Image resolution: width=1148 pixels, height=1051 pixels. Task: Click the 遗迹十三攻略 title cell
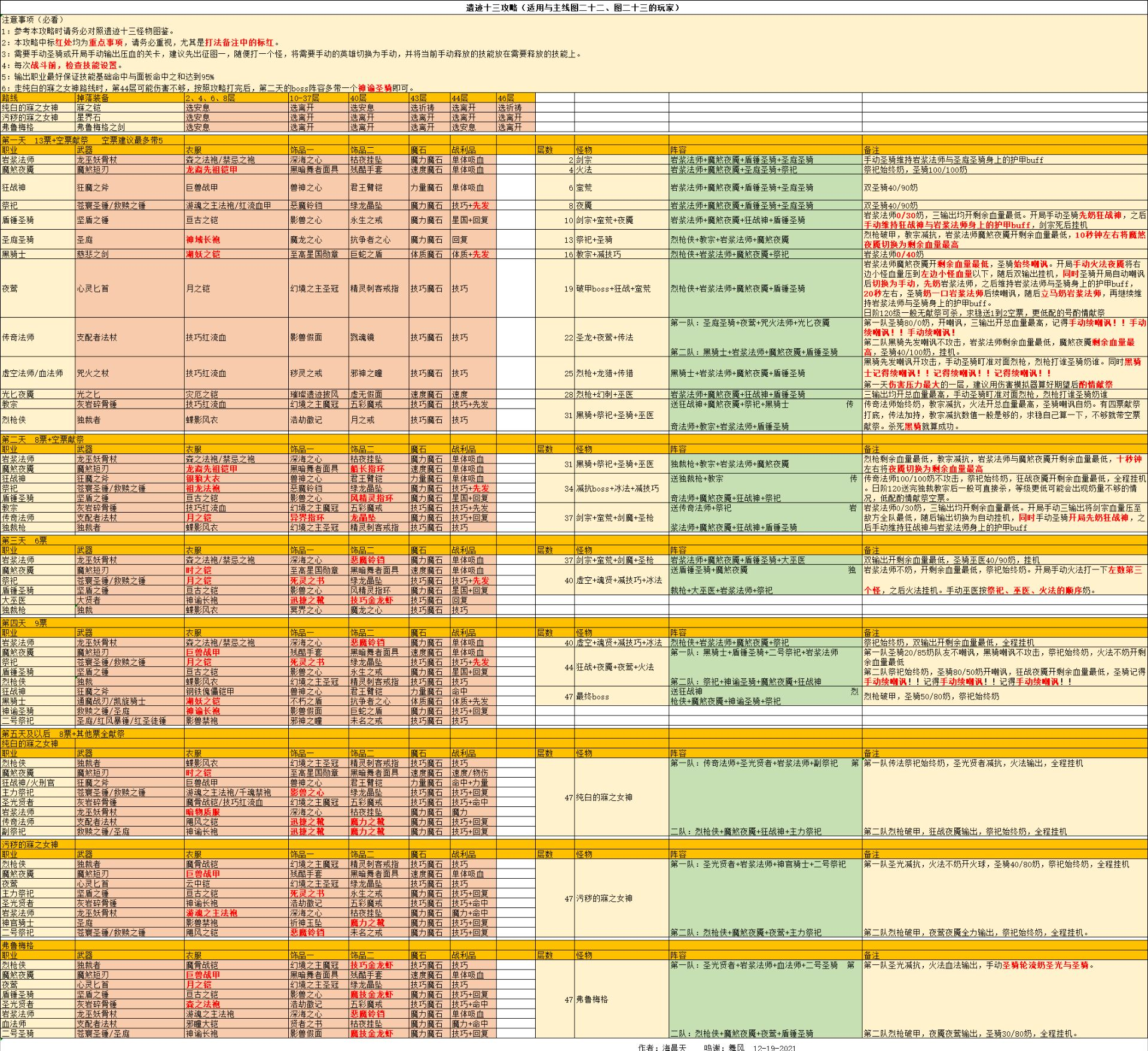pos(573,8)
